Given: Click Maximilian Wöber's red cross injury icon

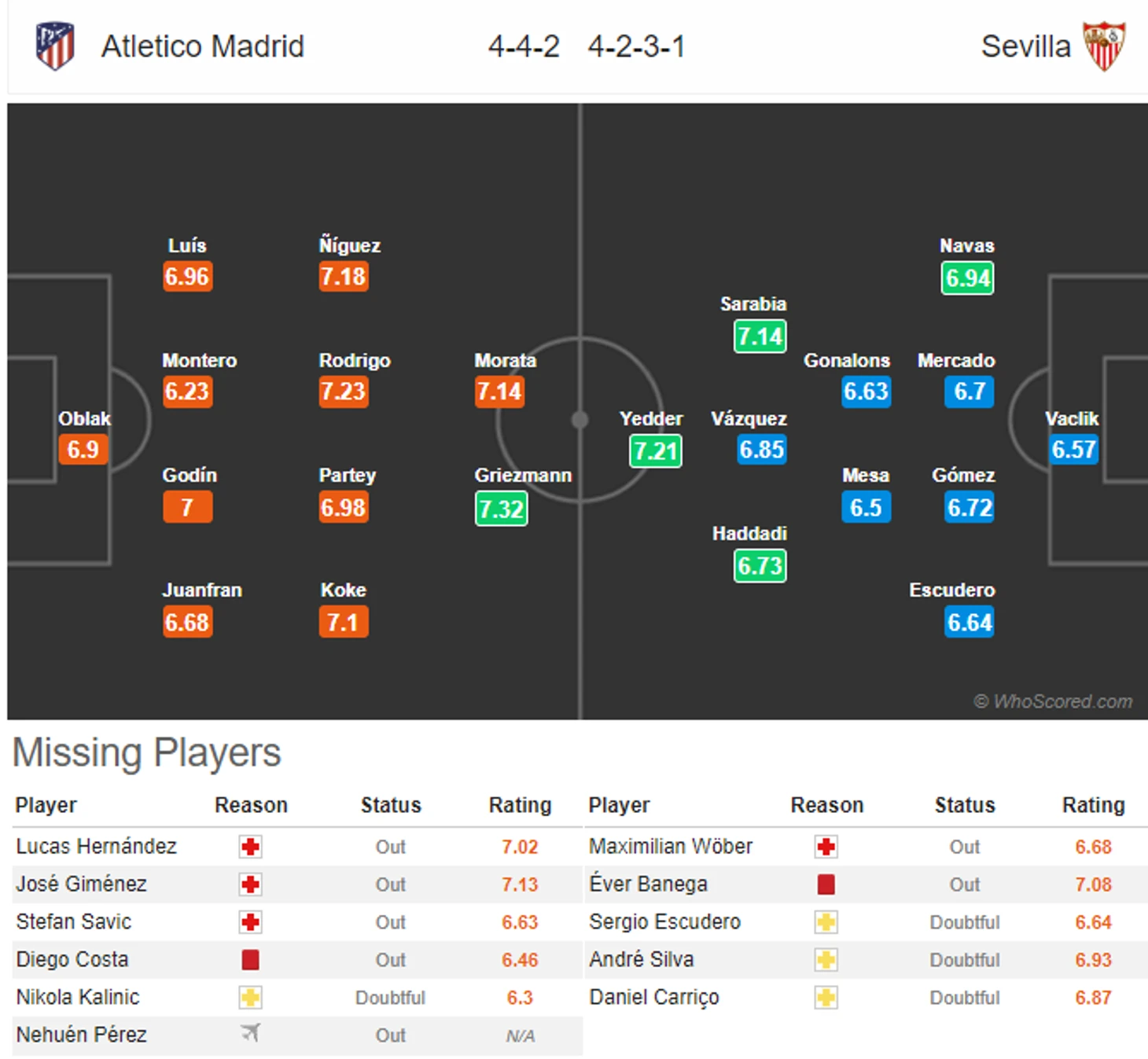Looking at the screenshot, I should click(826, 847).
